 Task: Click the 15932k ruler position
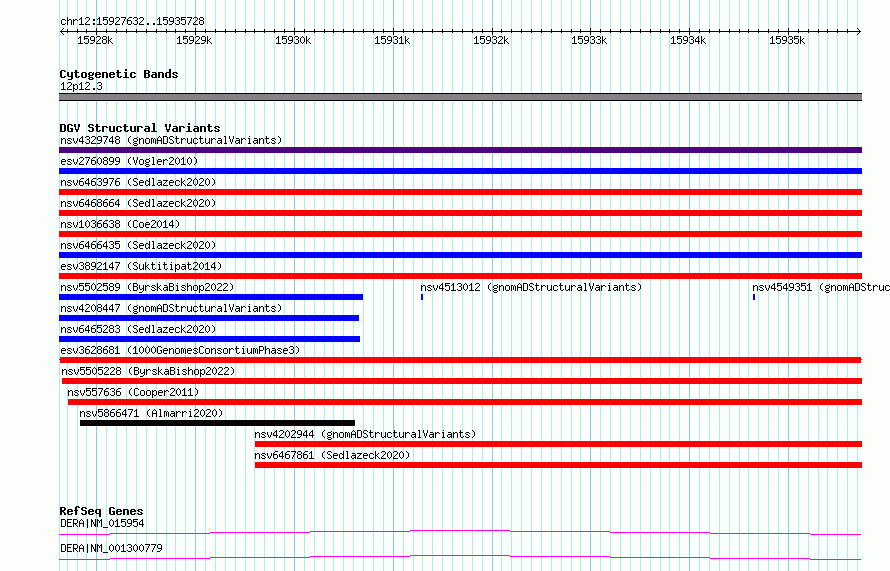[491, 40]
